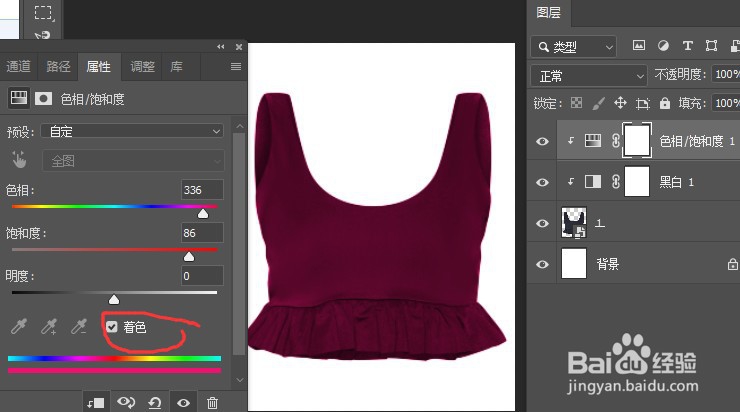Click the 色相 hue slider handle
This screenshot has height=412, width=740.
203,214
